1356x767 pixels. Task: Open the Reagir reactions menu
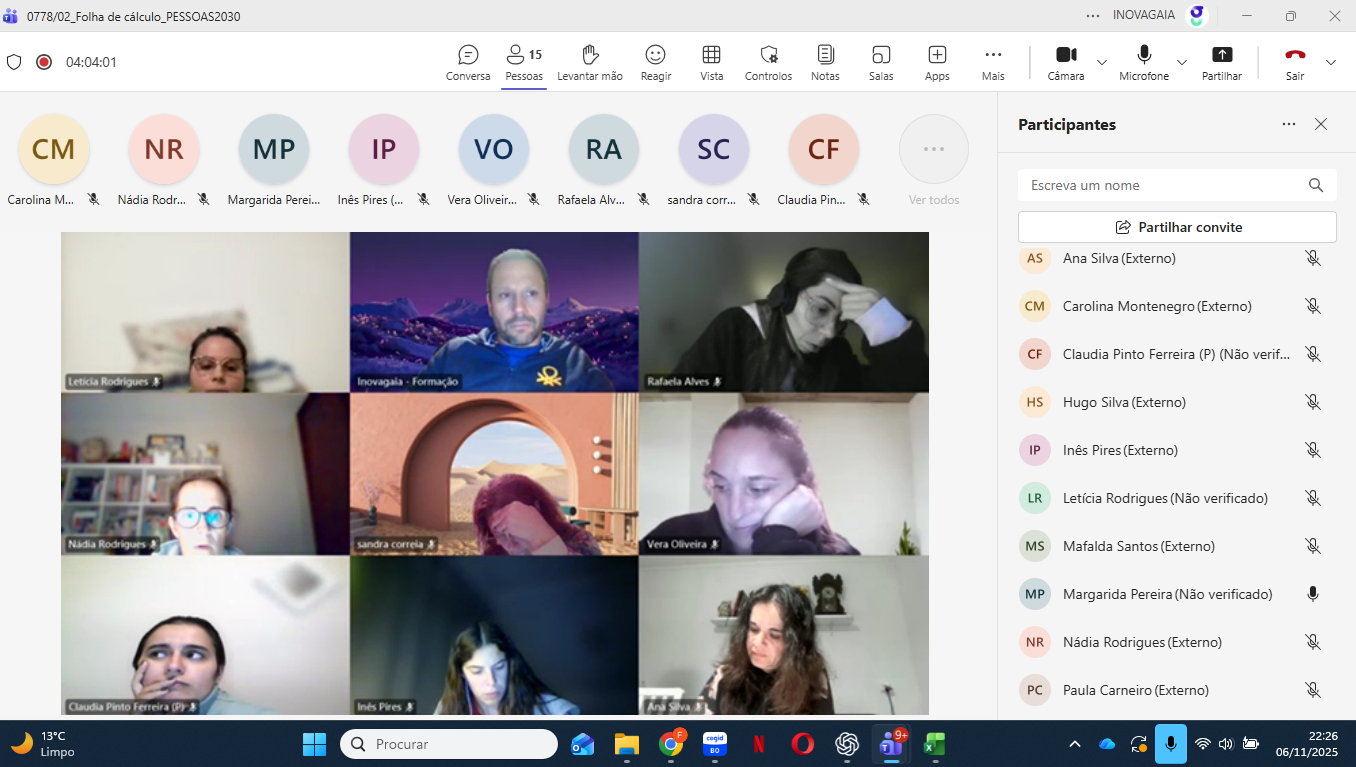click(656, 62)
